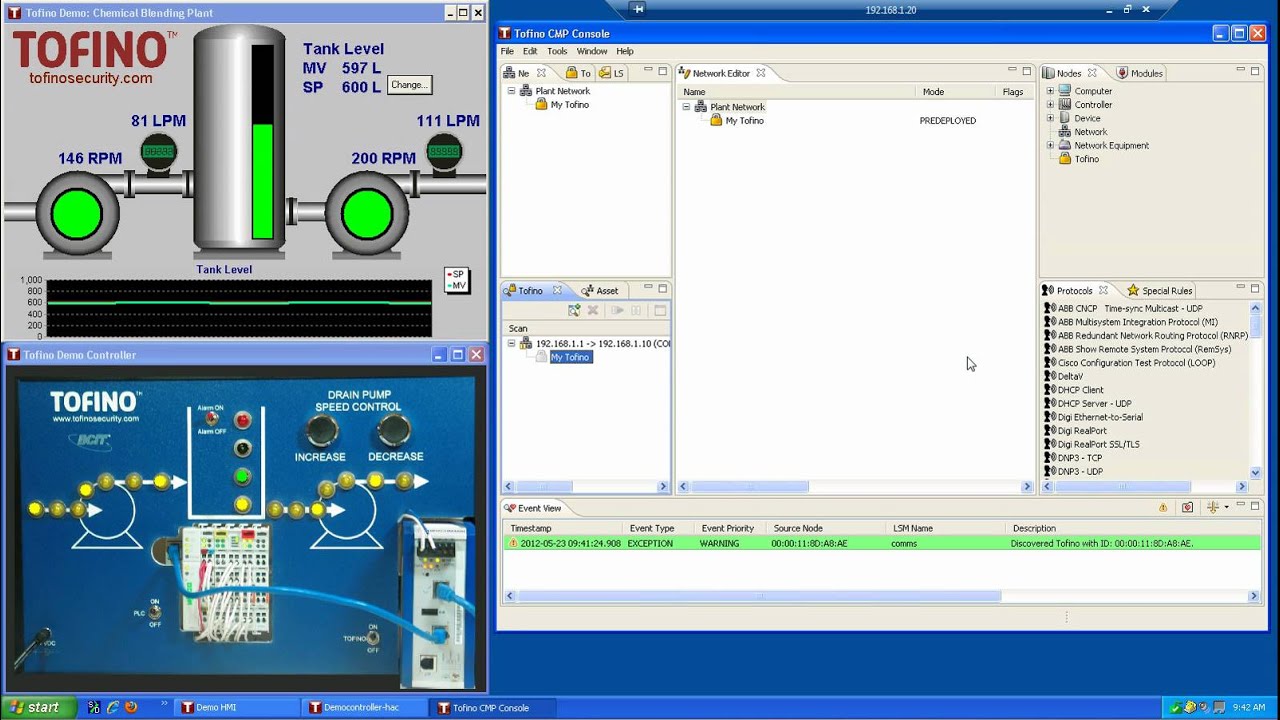Select the DeltaV protocol

(x=1063, y=377)
